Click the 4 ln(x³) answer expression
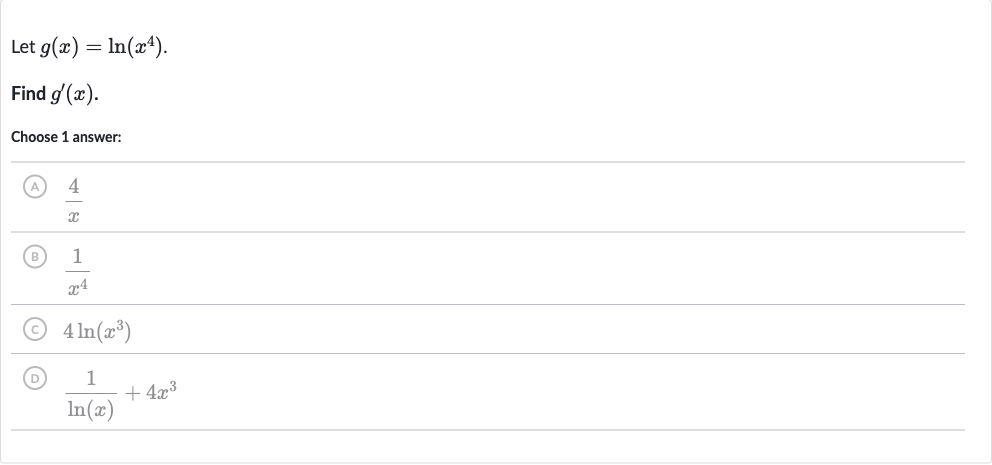The width and height of the screenshot is (992, 465). (x=97, y=331)
